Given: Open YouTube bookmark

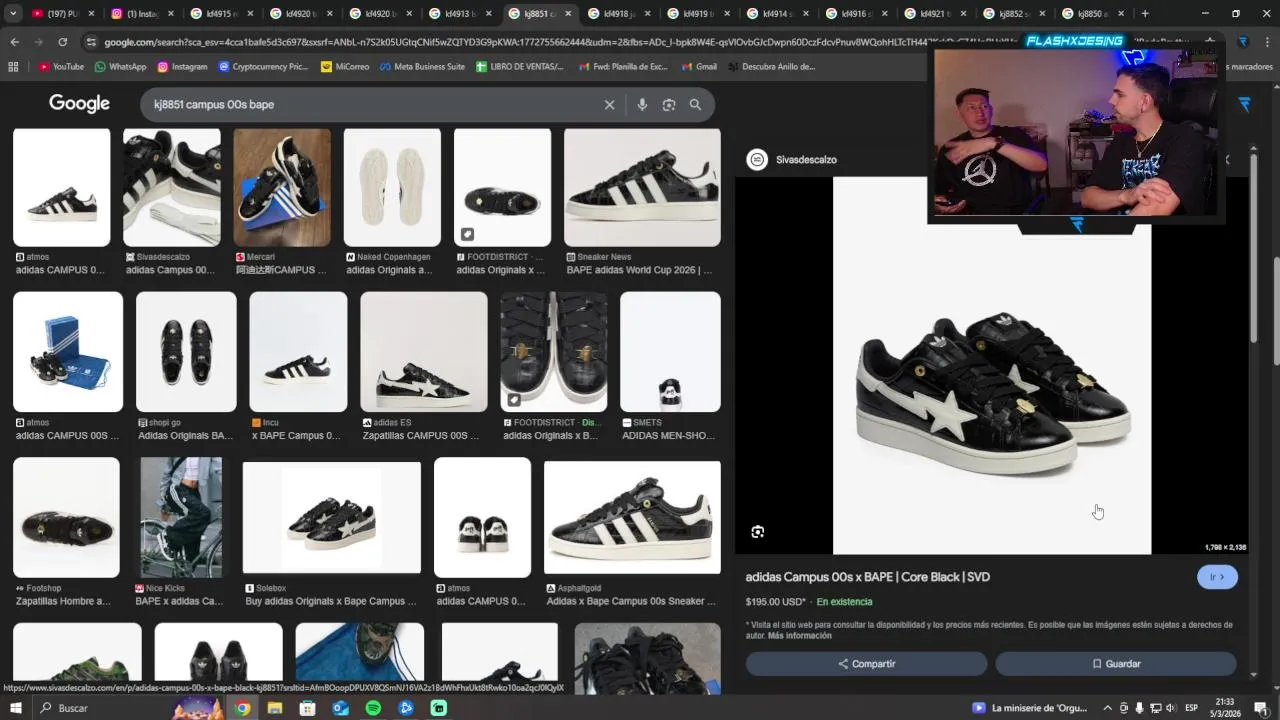Looking at the screenshot, I should pos(61,67).
